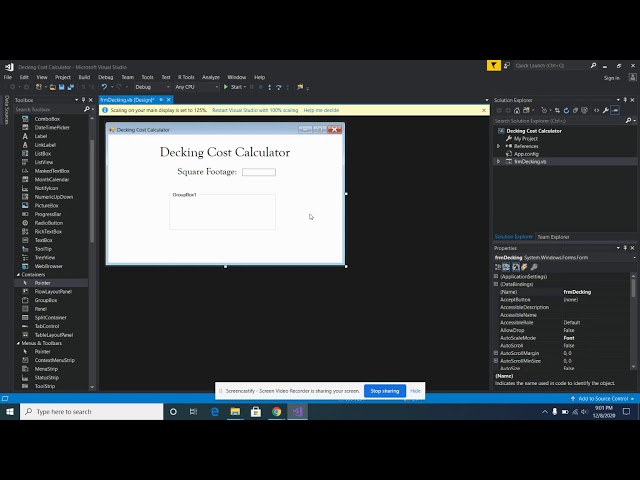This screenshot has height=480, width=640.
Task: Collapse Menus & Toolbars group in Toolbox
Action: point(18,343)
